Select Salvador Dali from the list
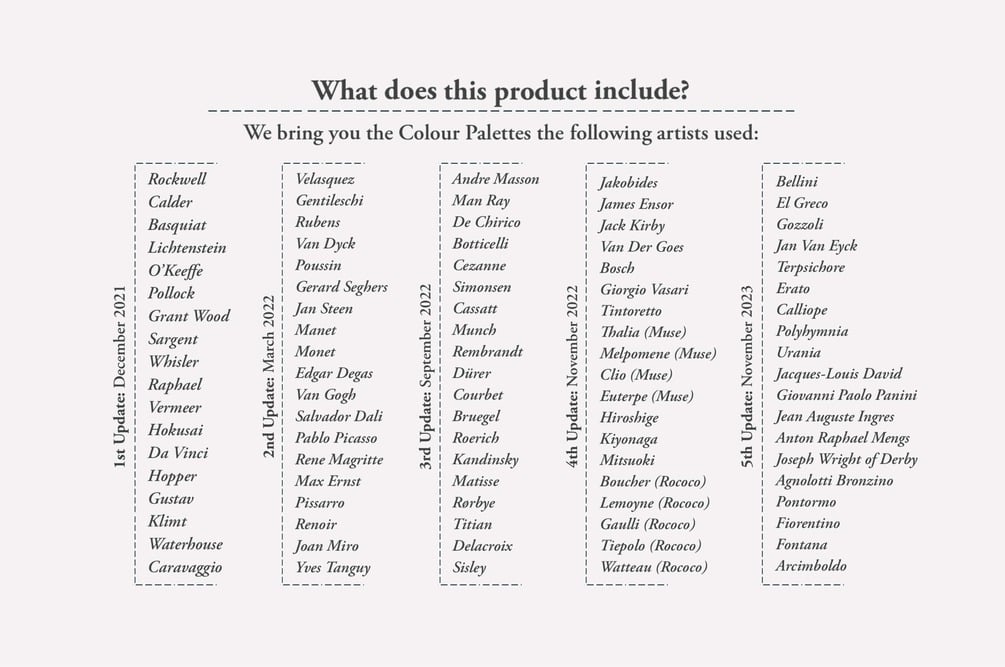The height and width of the screenshot is (667, 1005). 338,416
